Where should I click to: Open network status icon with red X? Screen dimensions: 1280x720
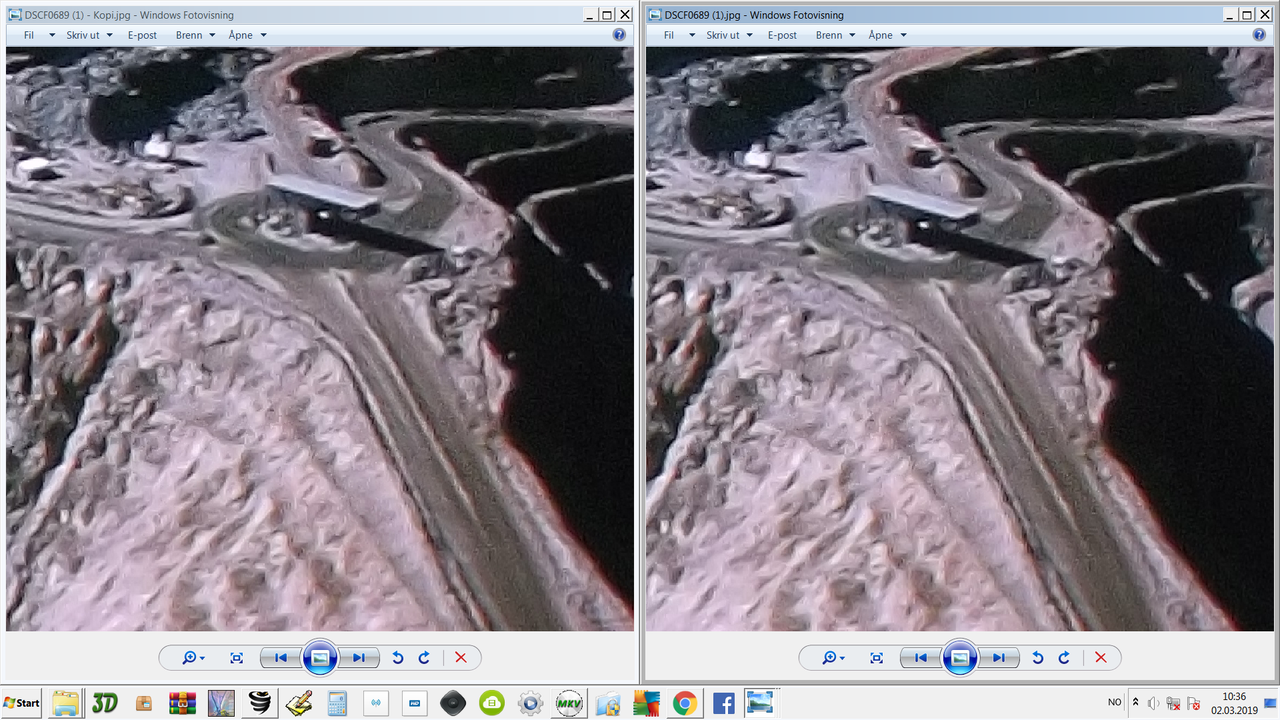tap(1173, 703)
